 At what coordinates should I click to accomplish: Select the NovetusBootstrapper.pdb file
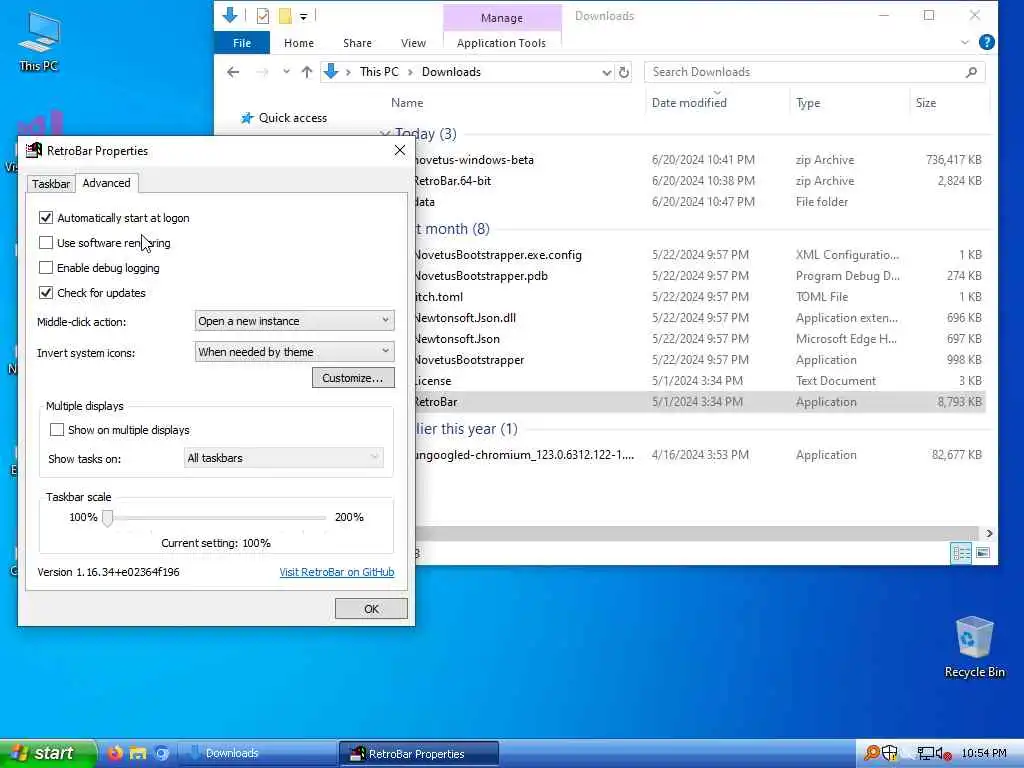click(699, 276)
